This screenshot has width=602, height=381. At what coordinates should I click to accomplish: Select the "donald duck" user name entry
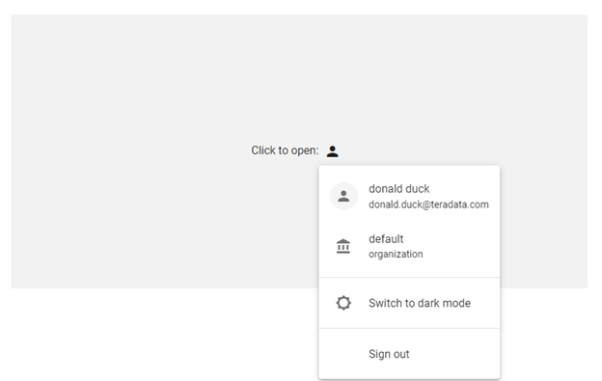(399, 189)
